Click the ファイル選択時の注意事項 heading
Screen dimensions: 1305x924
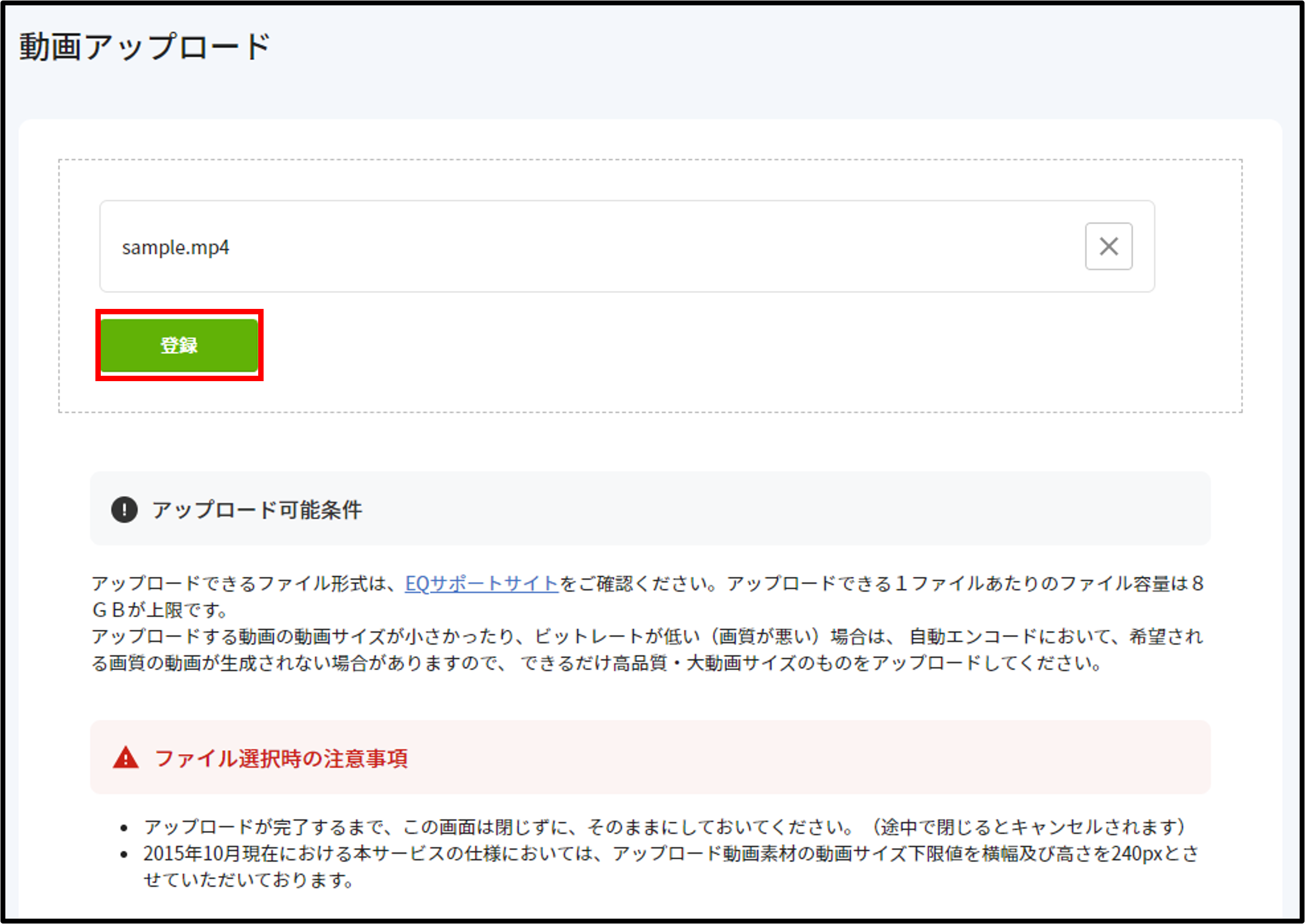(281, 758)
